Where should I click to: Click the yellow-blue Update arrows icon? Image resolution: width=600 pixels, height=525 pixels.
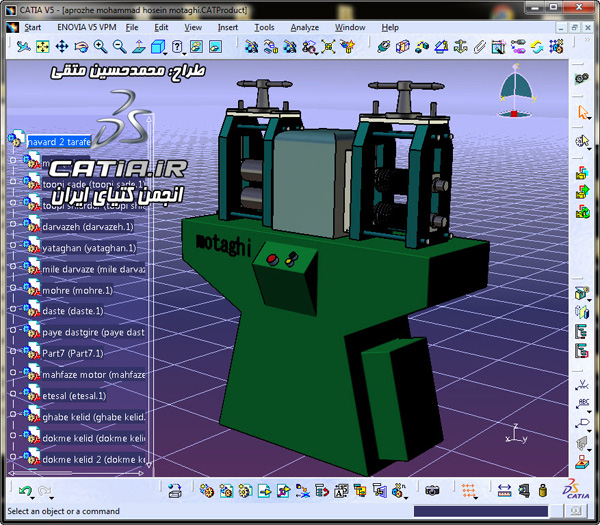tap(537, 47)
